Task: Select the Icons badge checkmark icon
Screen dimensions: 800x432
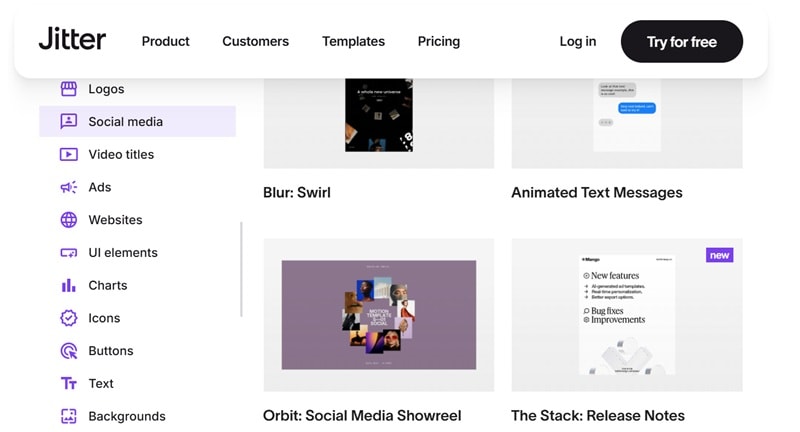Action: (69, 318)
